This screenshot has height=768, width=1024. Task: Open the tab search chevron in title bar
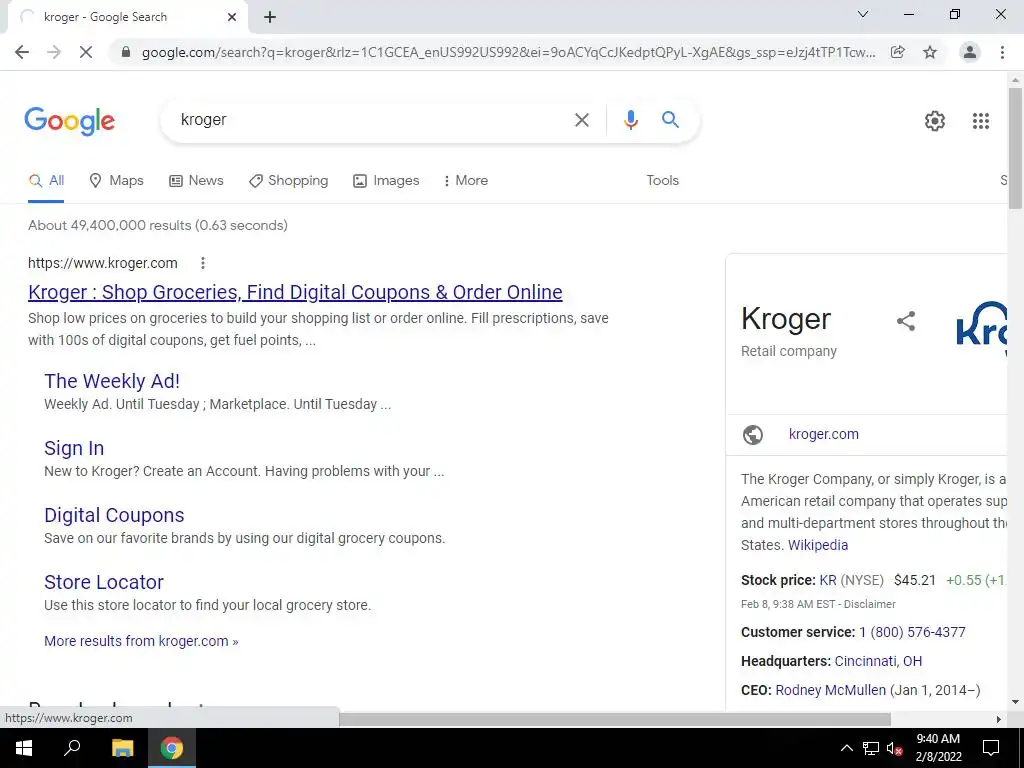coord(862,14)
